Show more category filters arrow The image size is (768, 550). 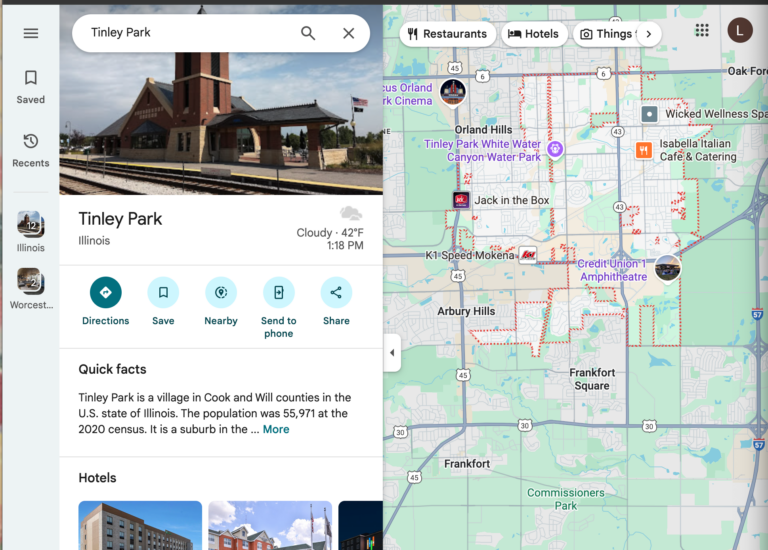[x=648, y=34]
